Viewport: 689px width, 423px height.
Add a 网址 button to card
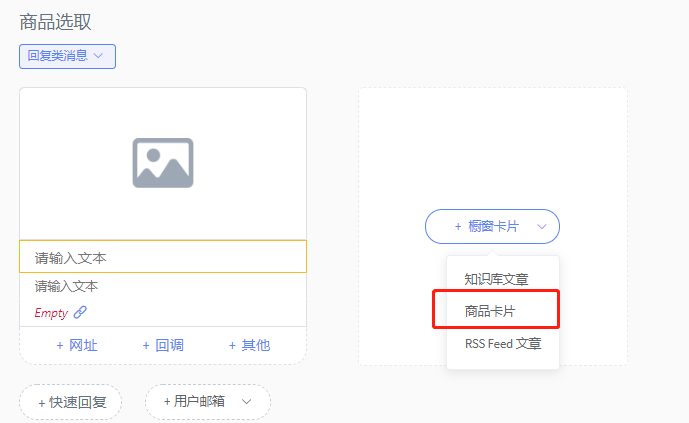(x=76, y=345)
